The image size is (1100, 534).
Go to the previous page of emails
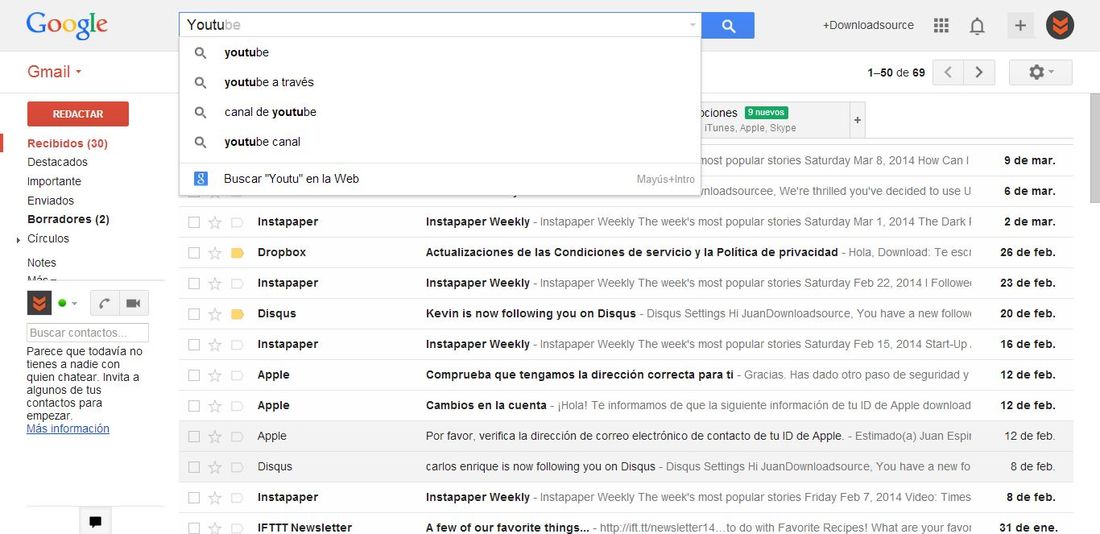948,72
